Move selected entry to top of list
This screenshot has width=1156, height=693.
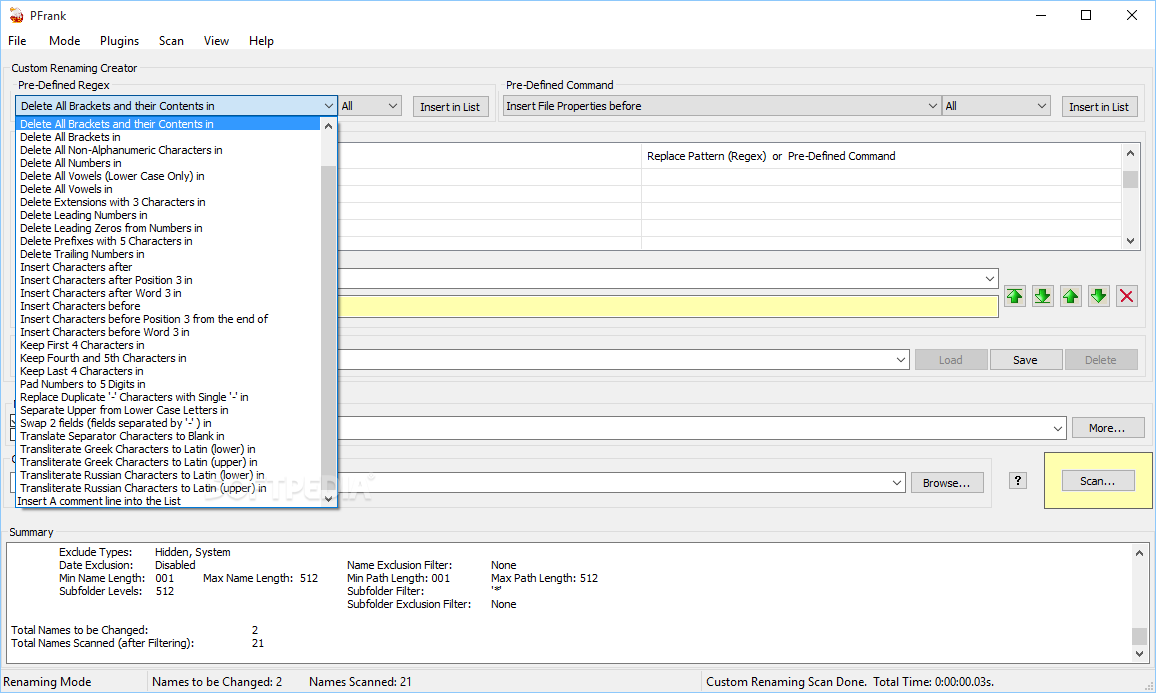[x=1015, y=296]
